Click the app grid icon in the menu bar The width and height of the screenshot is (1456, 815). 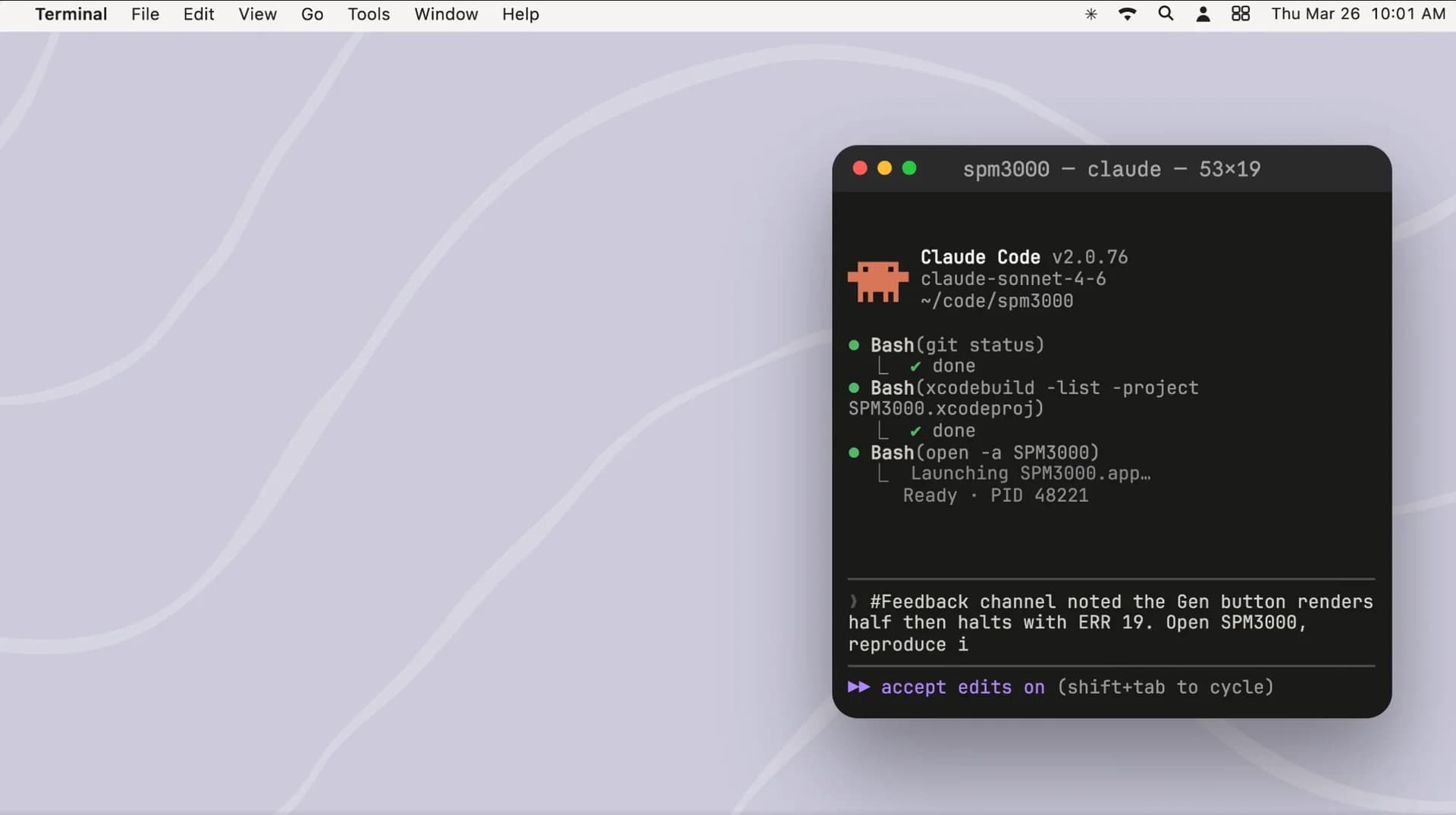(1241, 14)
